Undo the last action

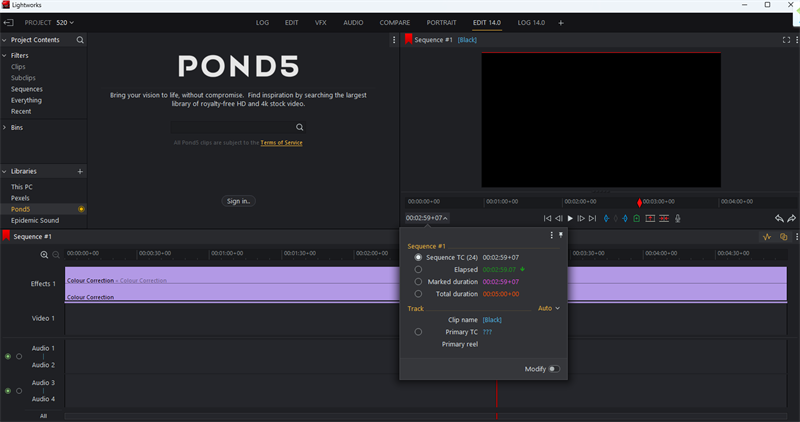779,218
